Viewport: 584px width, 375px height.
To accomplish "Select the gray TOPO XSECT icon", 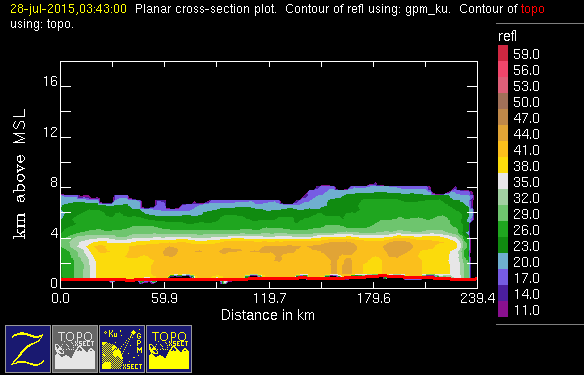I will tap(75, 349).
